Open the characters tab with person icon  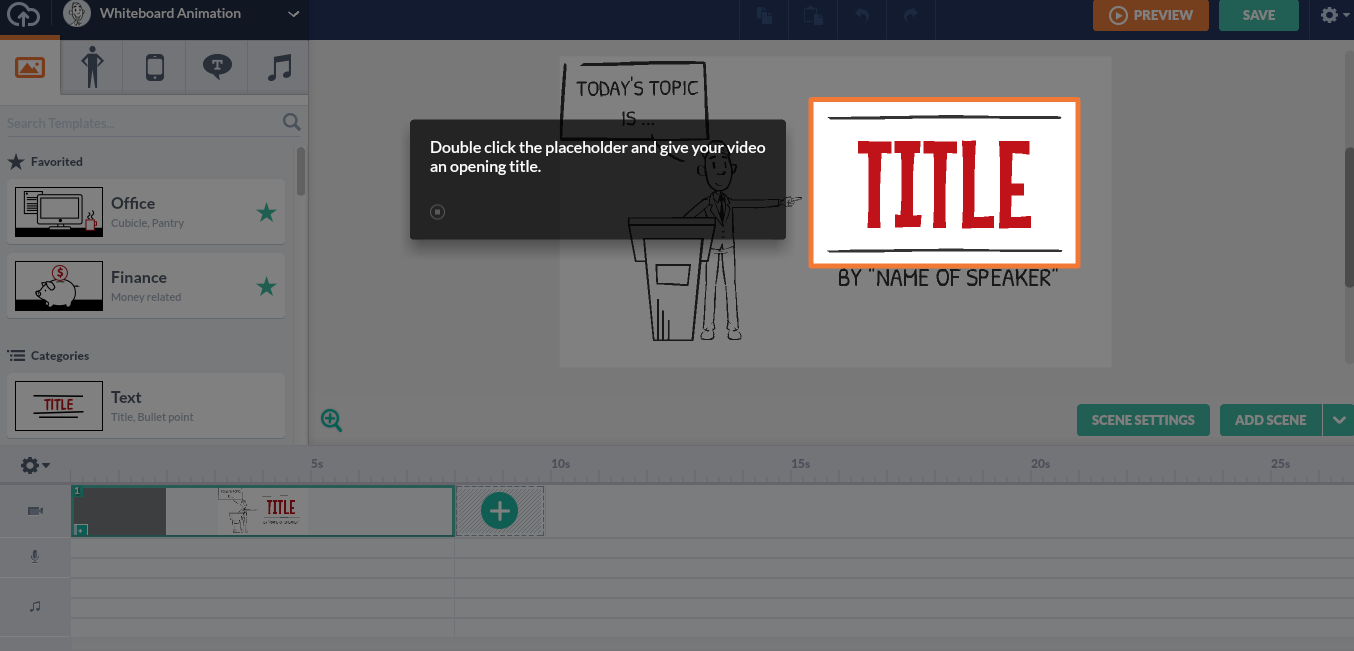click(92, 67)
